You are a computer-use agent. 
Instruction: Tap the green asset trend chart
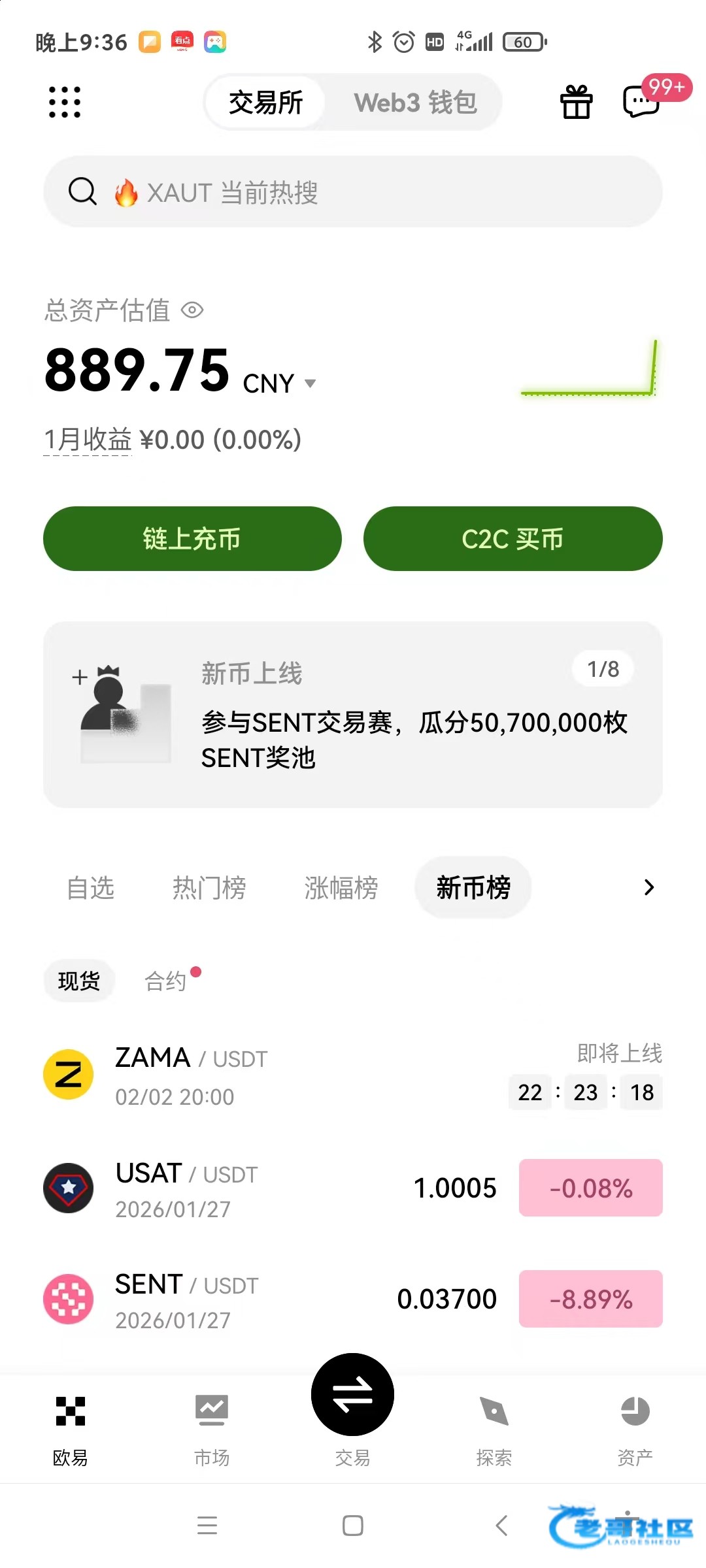tap(588, 369)
